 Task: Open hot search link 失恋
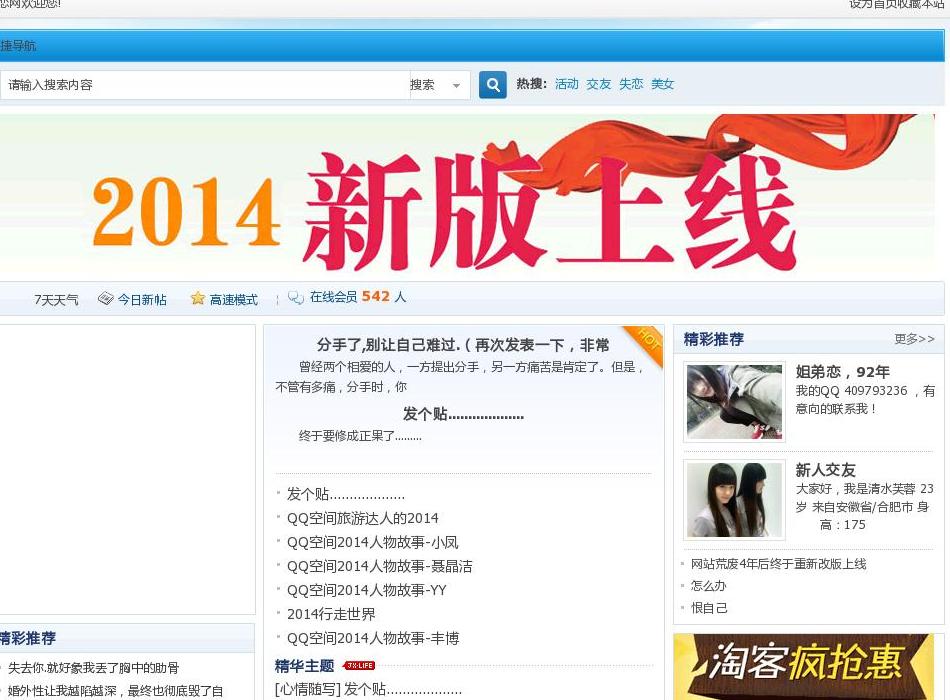(631, 84)
